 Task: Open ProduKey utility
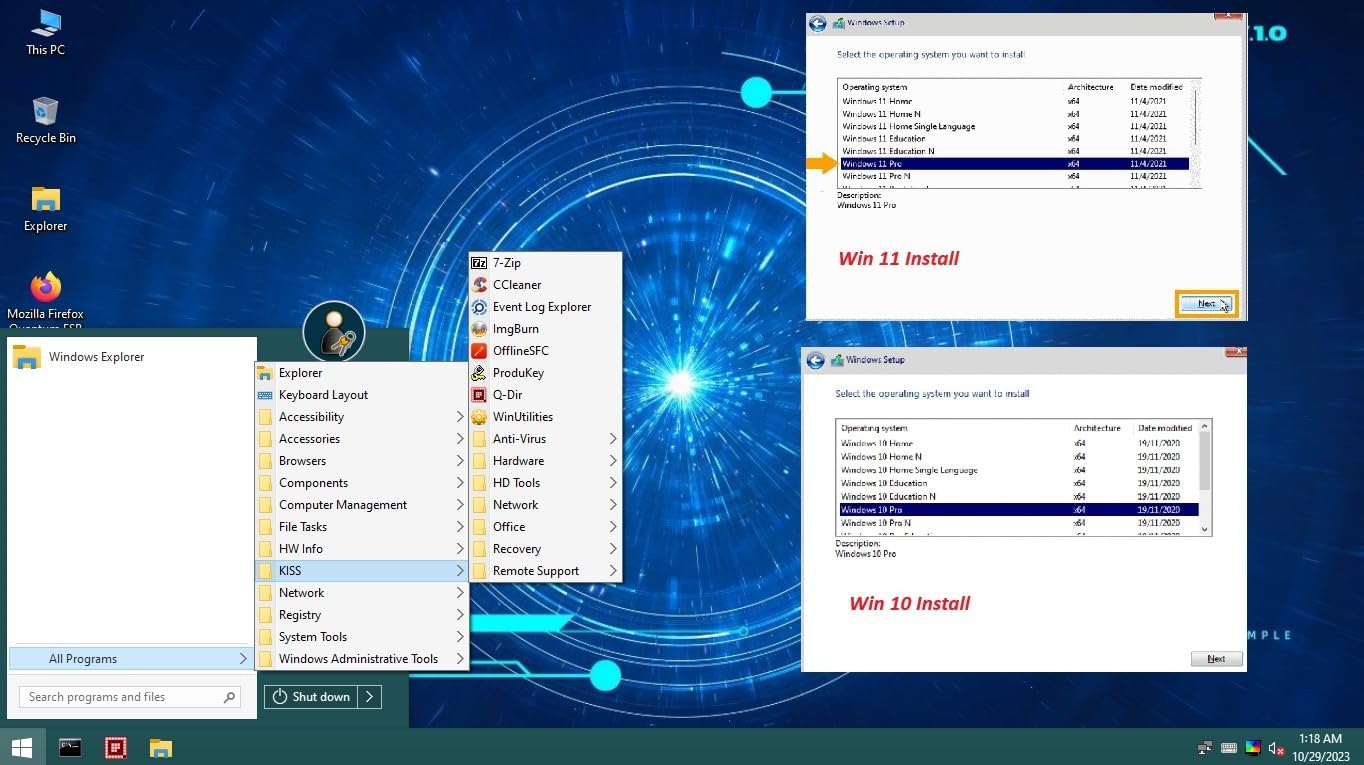518,373
